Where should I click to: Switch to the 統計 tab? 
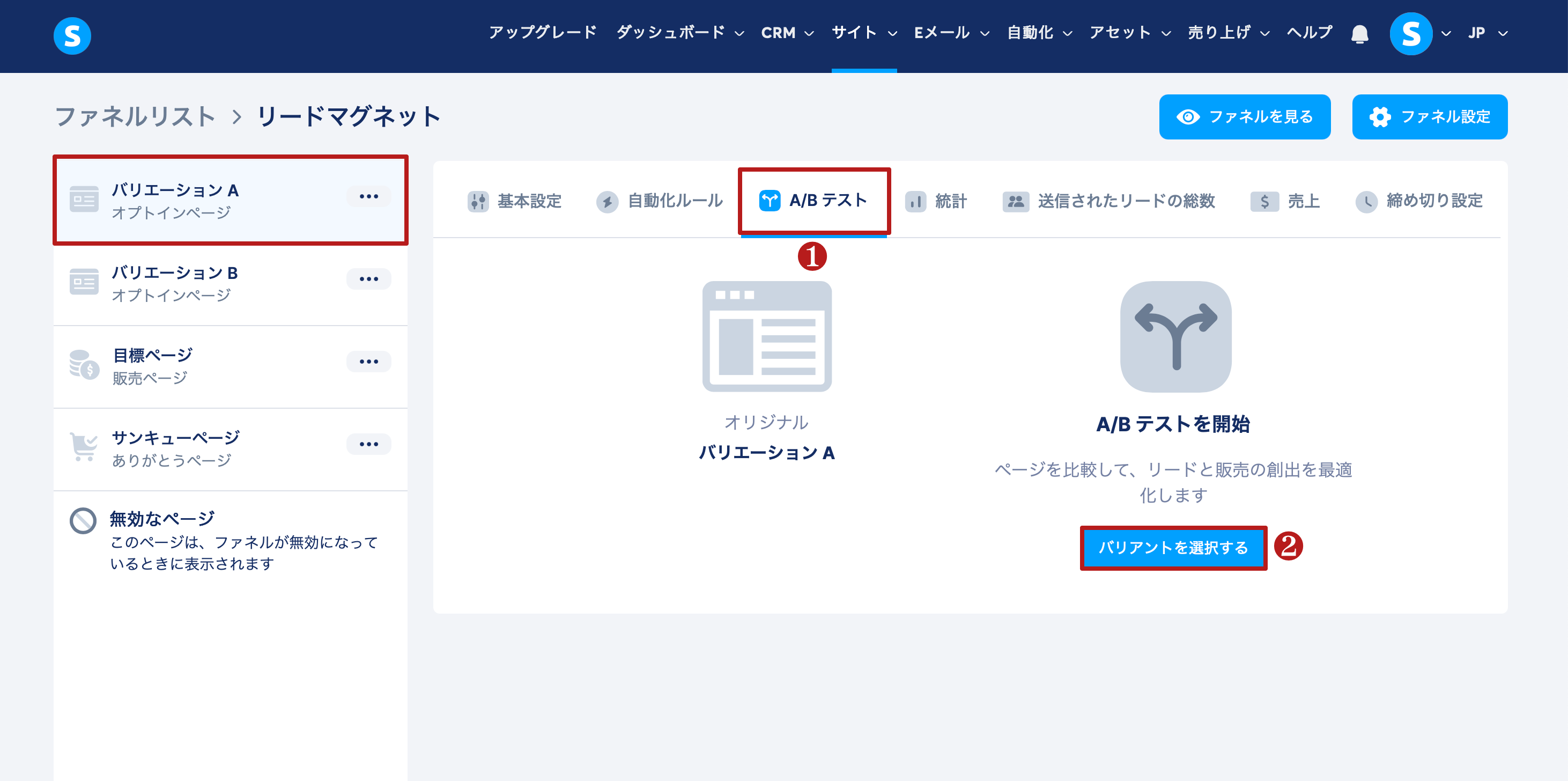click(936, 201)
